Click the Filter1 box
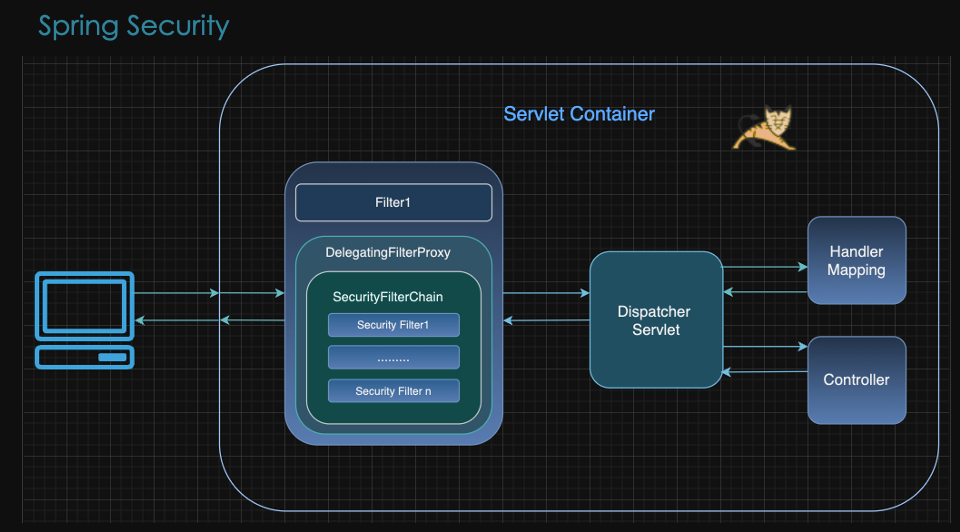This screenshot has width=960, height=532. (393, 203)
